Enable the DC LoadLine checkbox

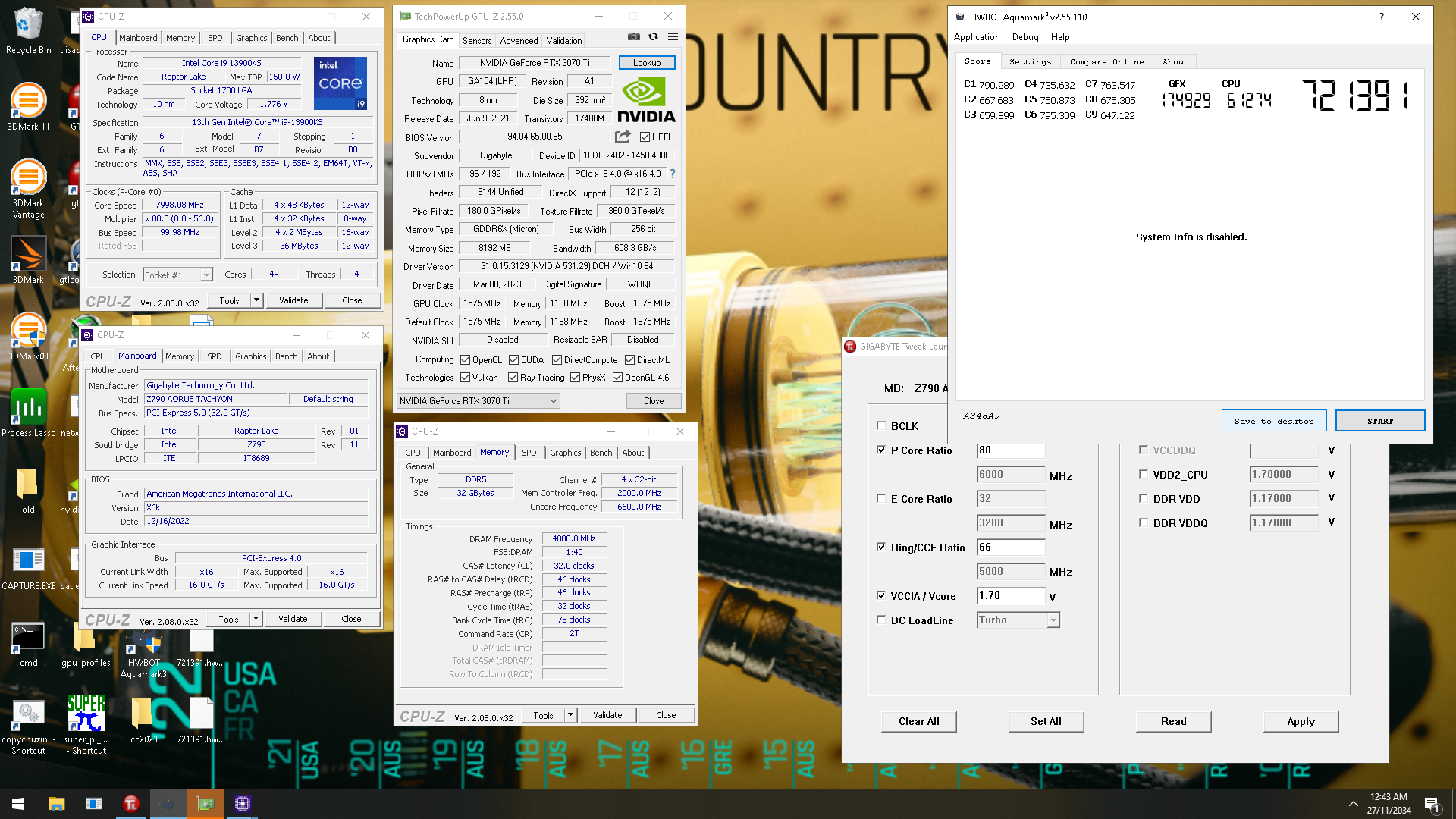coord(881,620)
